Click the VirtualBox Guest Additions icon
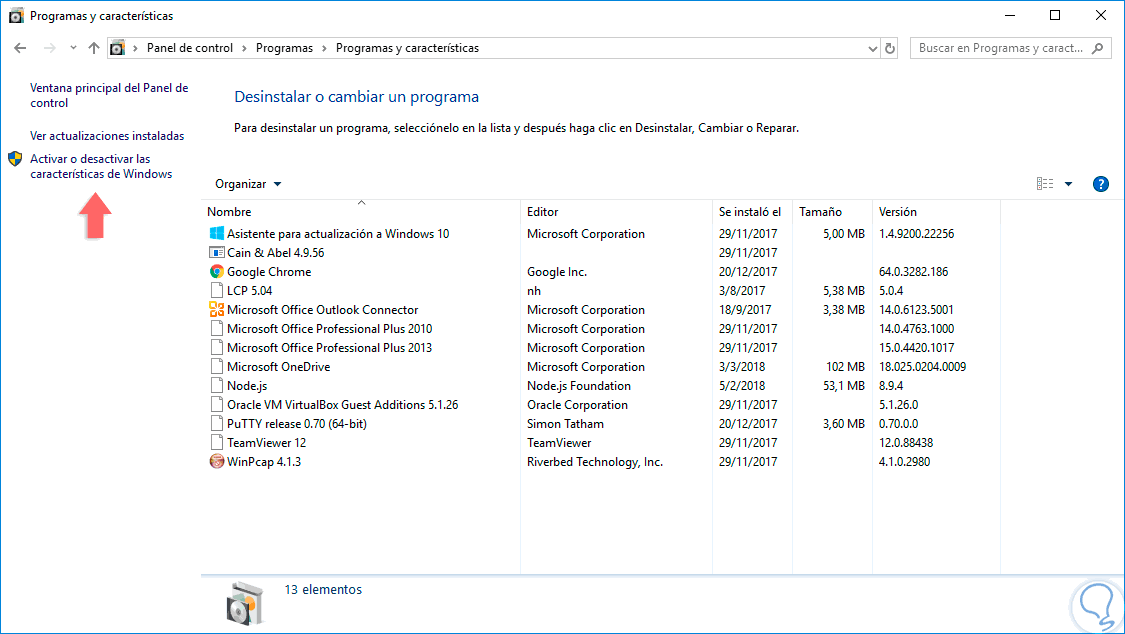 click(x=217, y=404)
